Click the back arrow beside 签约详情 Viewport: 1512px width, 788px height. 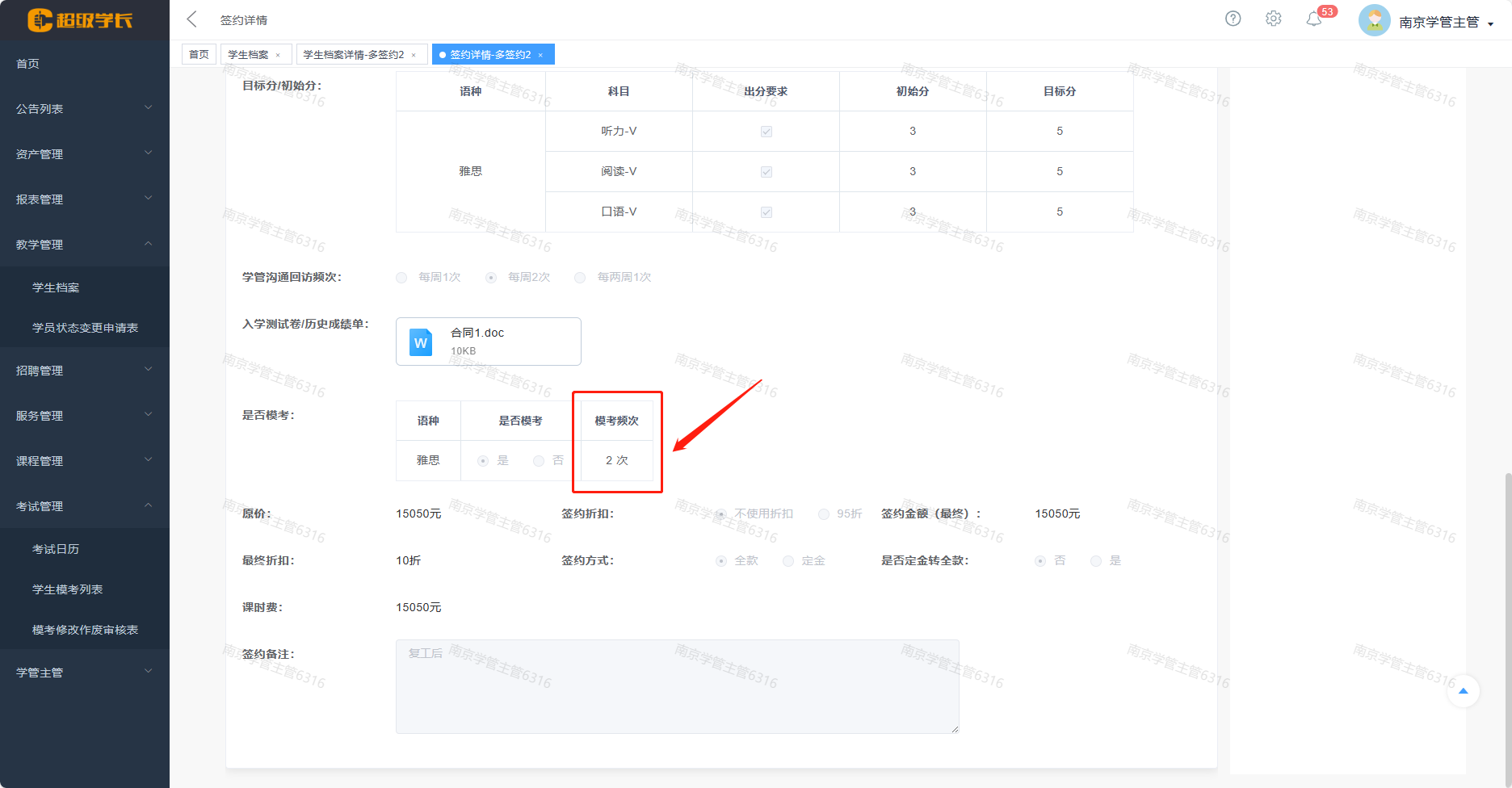coord(191,19)
